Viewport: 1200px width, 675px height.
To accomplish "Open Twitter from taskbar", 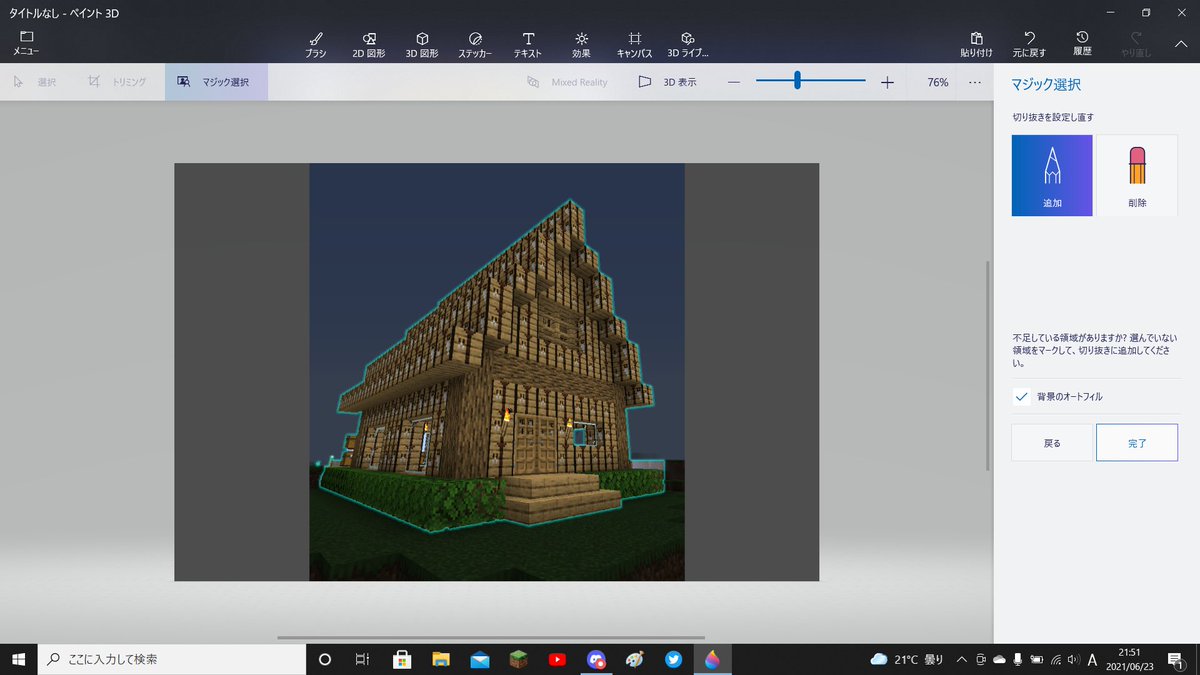I will (x=673, y=659).
